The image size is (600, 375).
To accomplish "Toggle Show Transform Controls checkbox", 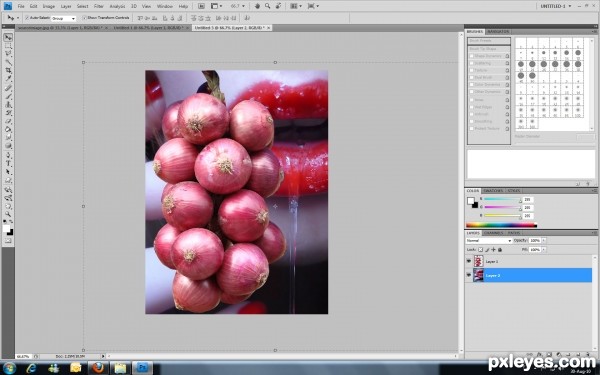I will (85, 18).
